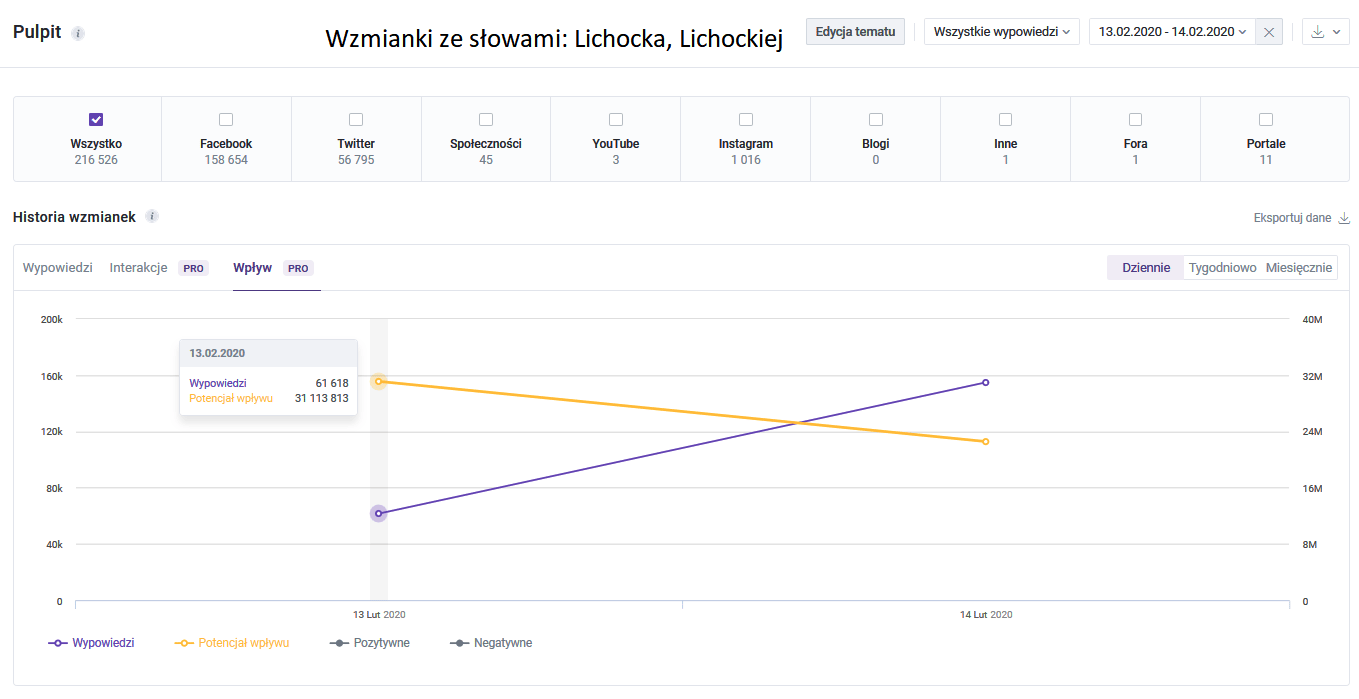
Task: Select Tygodniowo chart granularity
Action: pyautogui.click(x=1222, y=268)
